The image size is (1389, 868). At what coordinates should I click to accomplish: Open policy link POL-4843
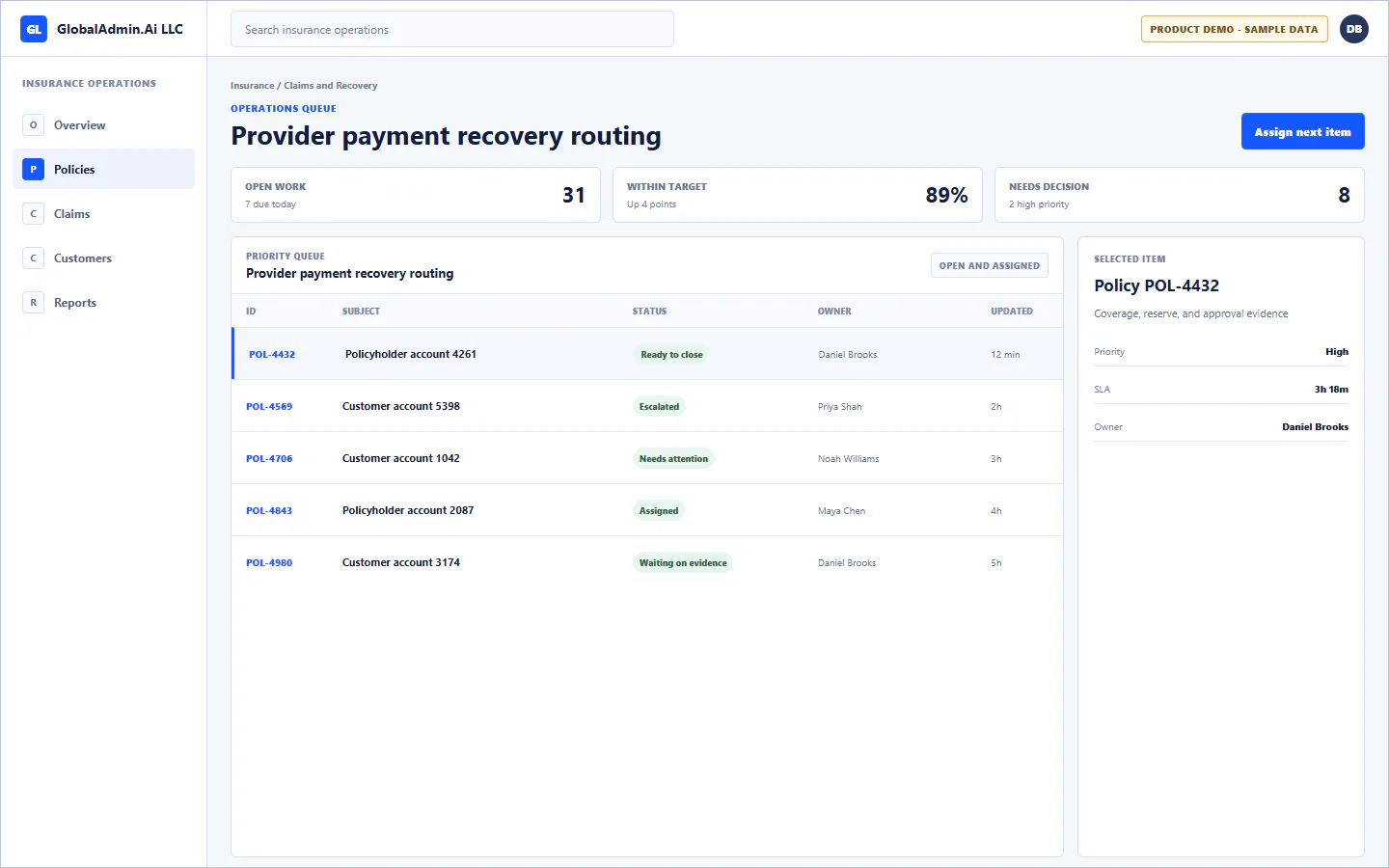(x=269, y=511)
